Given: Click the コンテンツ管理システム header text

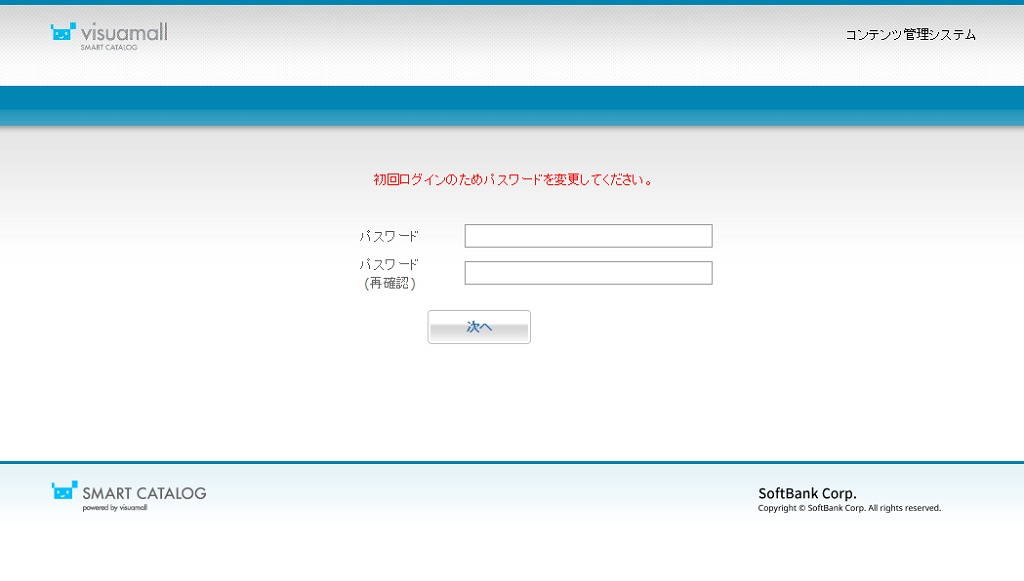Looking at the screenshot, I should [910, 35].
